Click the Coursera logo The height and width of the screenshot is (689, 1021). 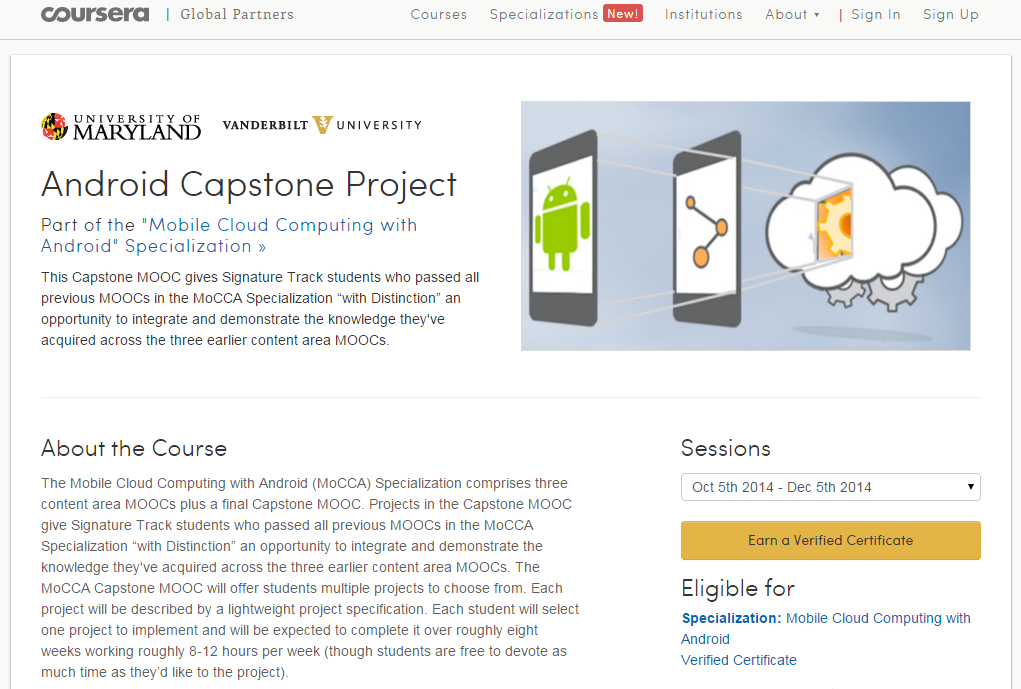pos(95,14)
